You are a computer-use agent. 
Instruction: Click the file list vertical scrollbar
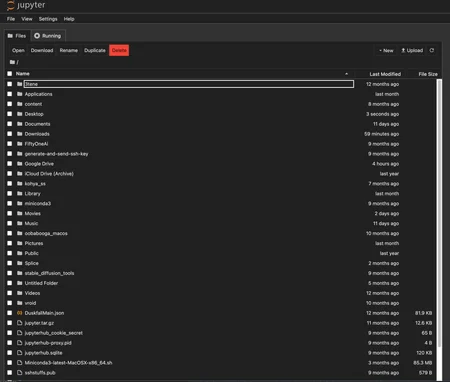pyautogui.click(x=439, y=213)
